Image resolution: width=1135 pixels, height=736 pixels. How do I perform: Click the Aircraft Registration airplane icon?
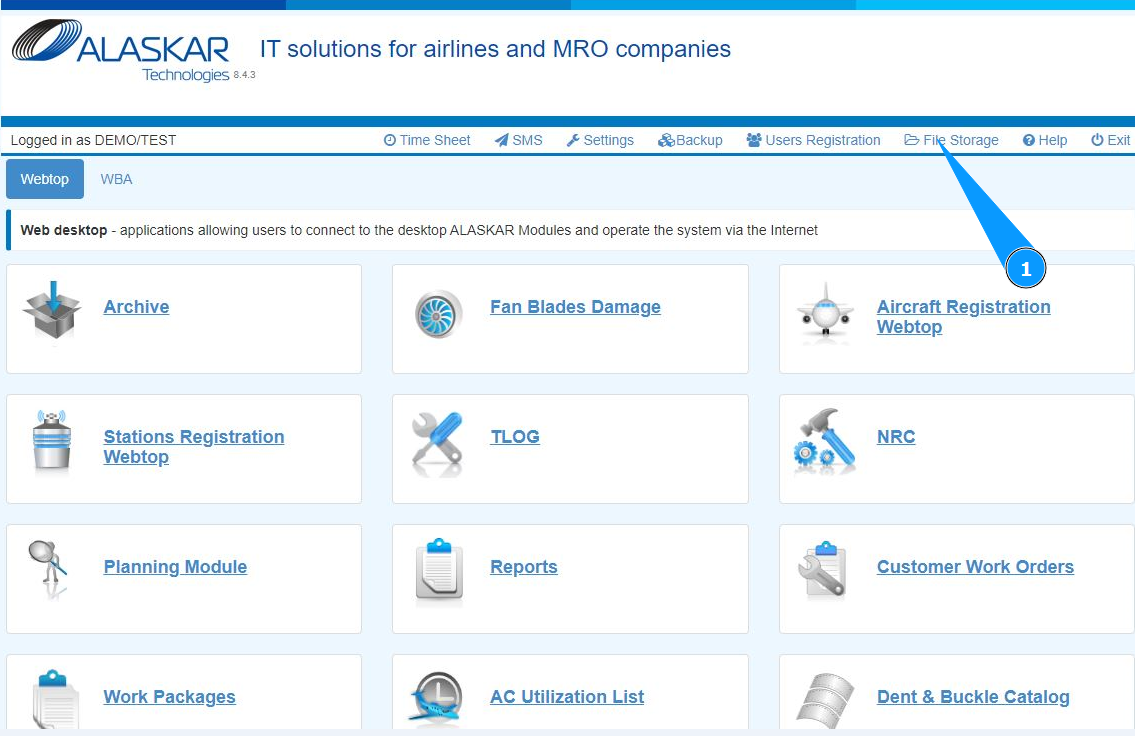point(825,310)
